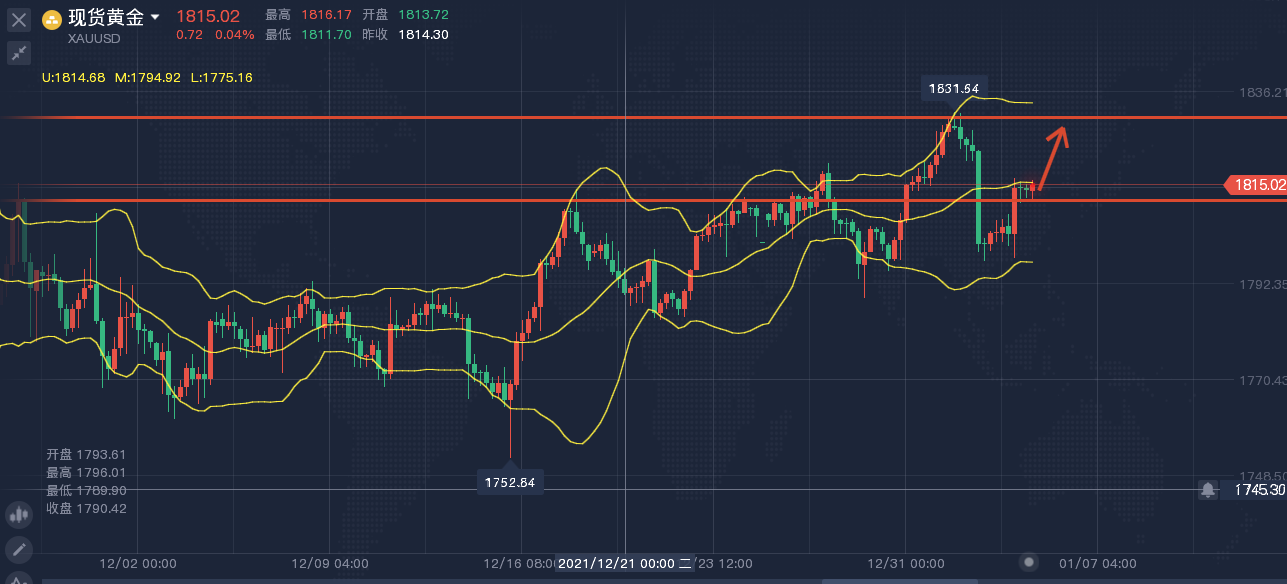Click the 昨收 1814.30 header value
The height and width of the screenshot is (584, 1287).
[x=405, y=34]
